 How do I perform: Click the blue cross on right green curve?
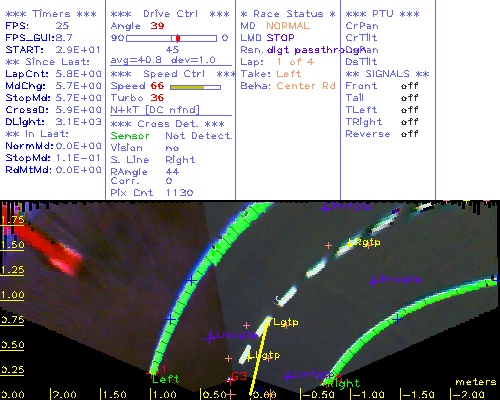(397, 319)
